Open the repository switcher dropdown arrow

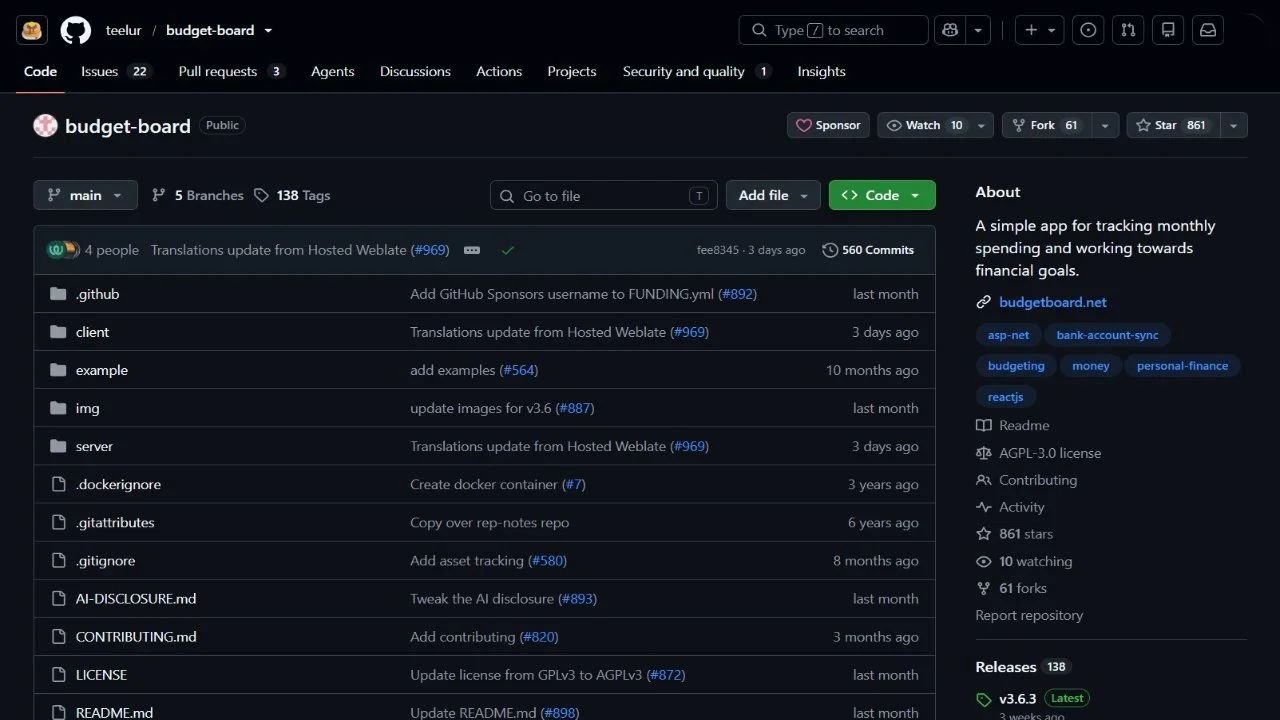268,31
